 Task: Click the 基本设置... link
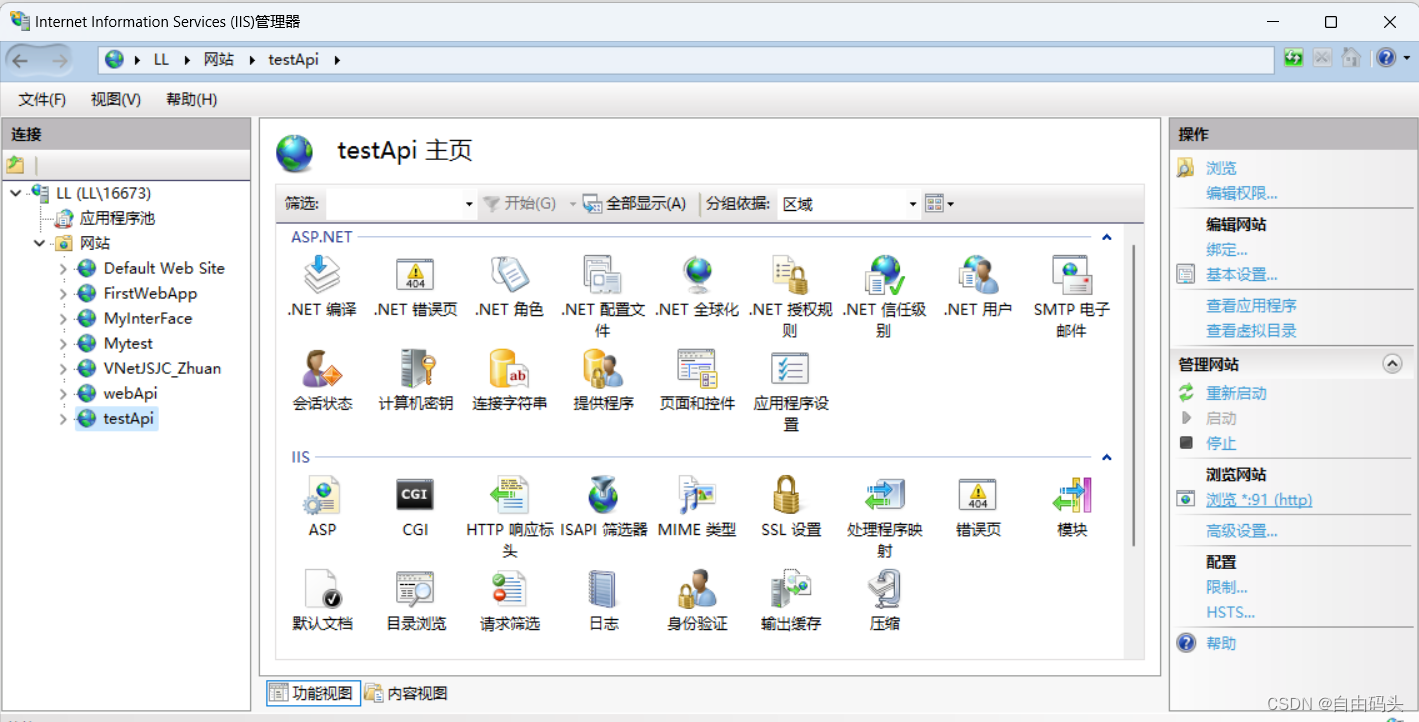(x=1241, y=274)
